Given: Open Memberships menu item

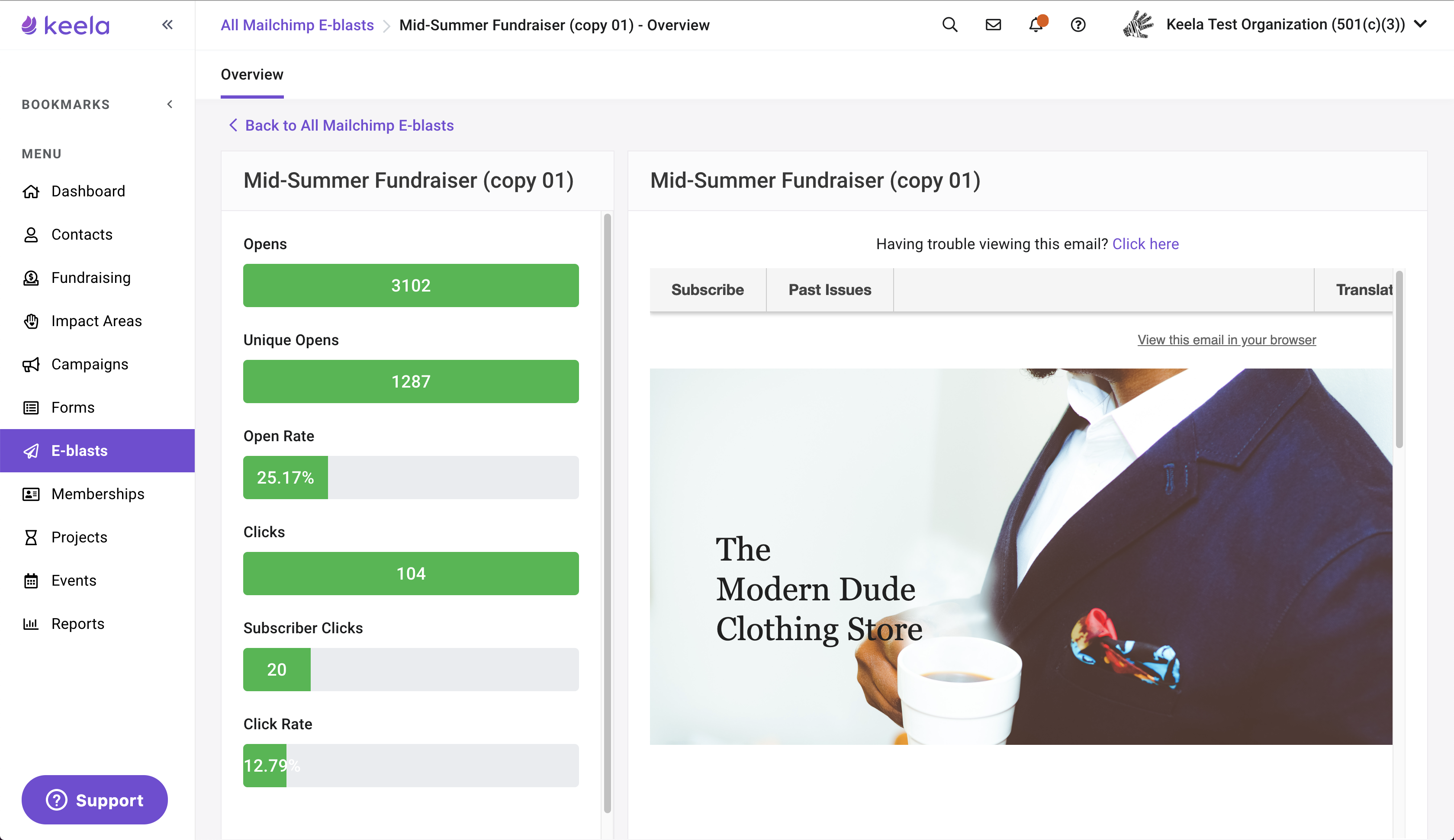Looking at the screenshot, I should pyautogui.click(x=97, y=494).
